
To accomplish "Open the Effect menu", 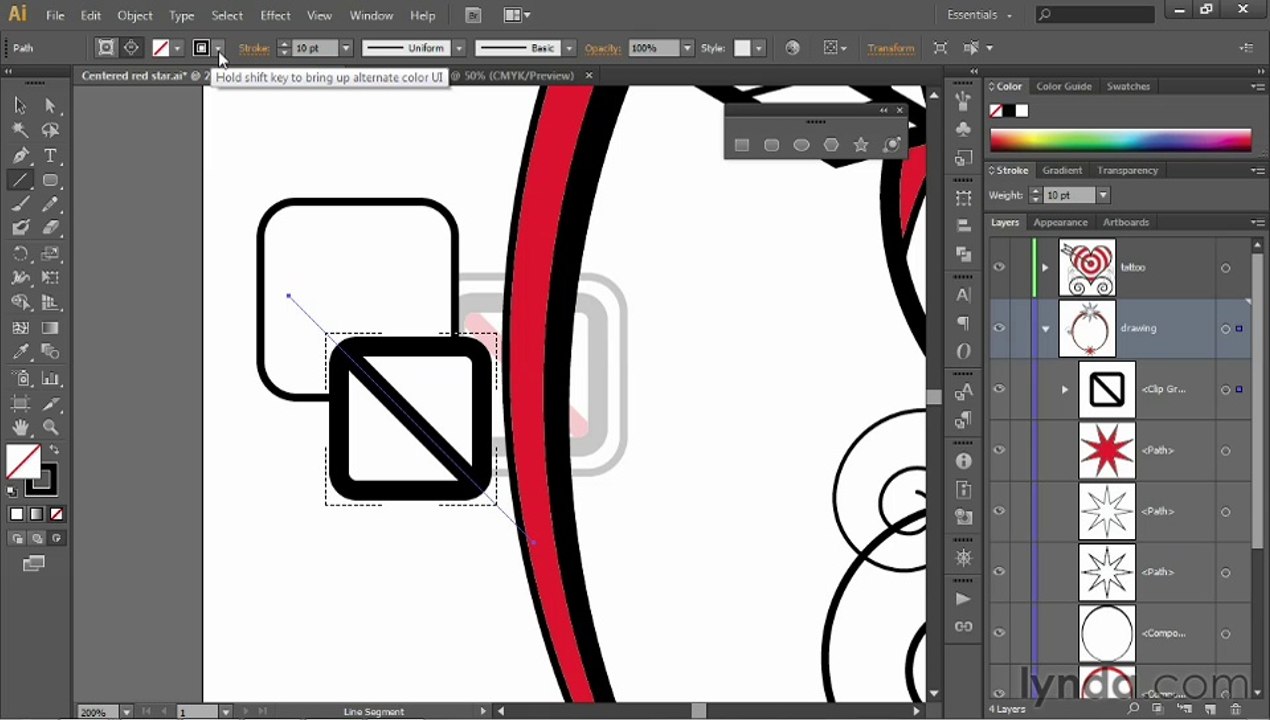I will [275, 15].
